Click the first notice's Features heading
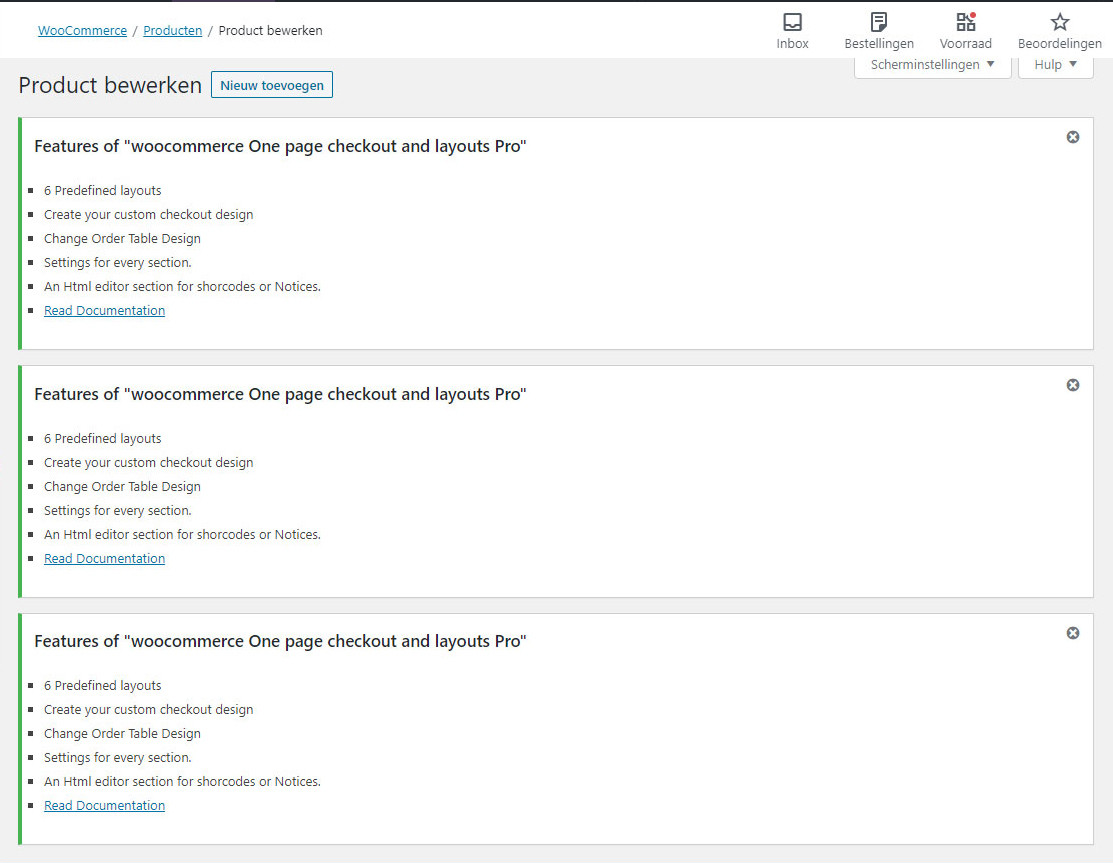This screenshot has height=863, width=1113. click(x=280, y=146)
